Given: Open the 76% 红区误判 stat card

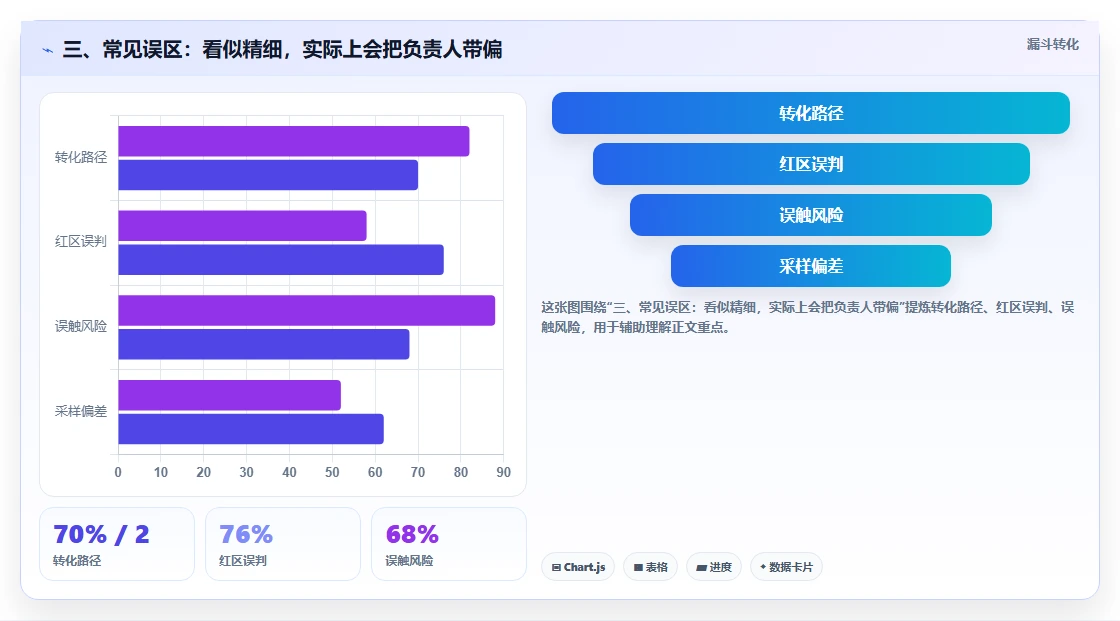Looking at the screenshot, I should tap(283, 544).
